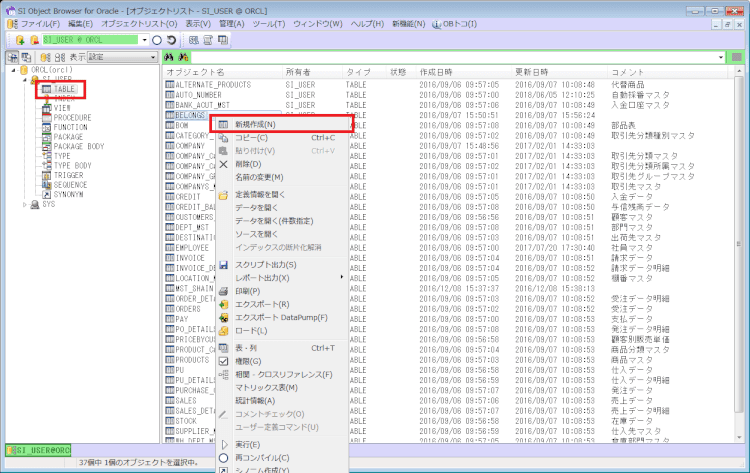
Task: Click the yellow database list icon
Action: (45, 57)
